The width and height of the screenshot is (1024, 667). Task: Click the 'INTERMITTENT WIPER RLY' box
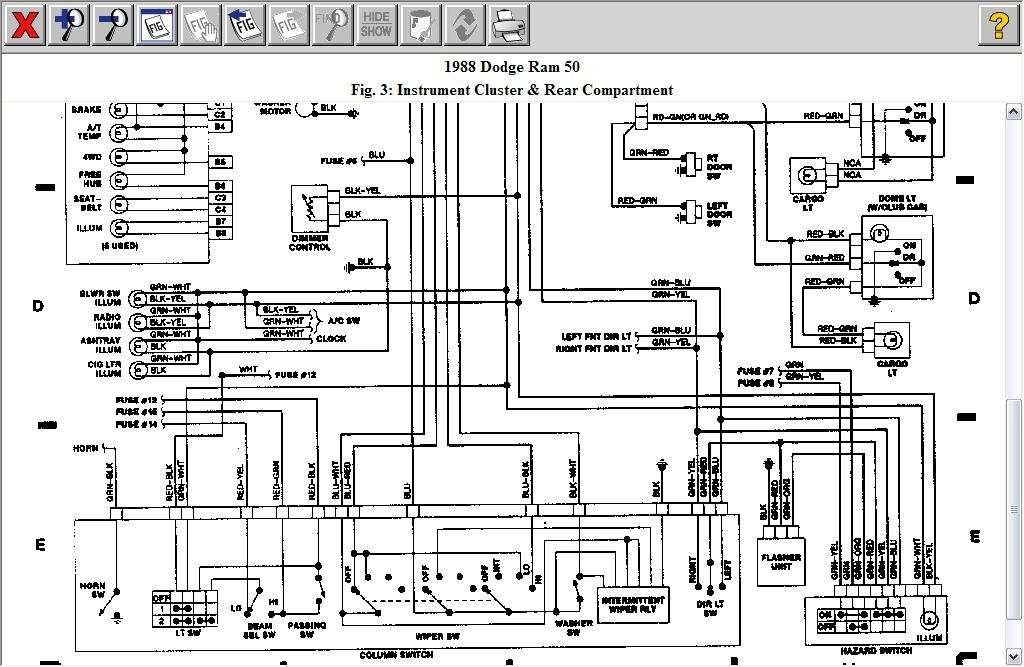pos(633,605)
